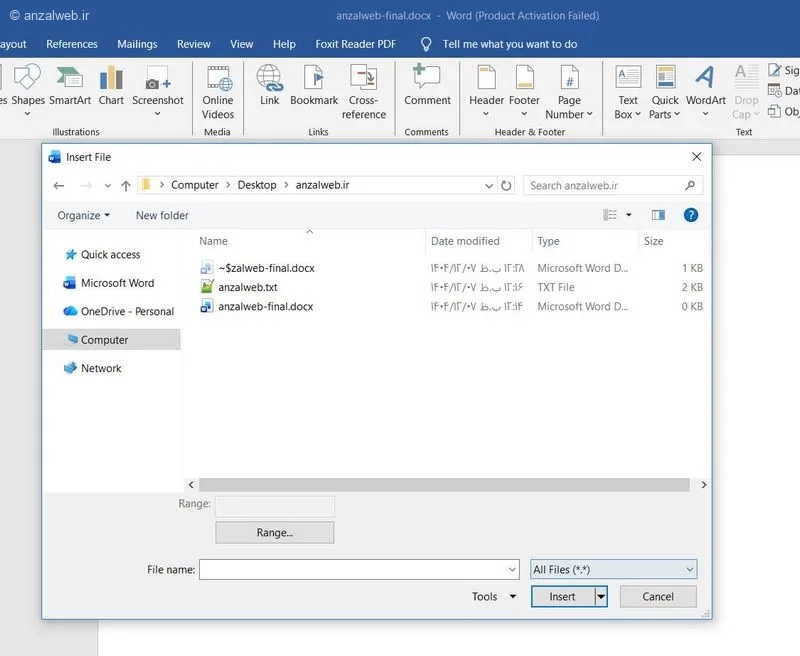The height and width of the screenshot is (656, 800).
Task: Add a new Comment
Action: coord(427,86)
